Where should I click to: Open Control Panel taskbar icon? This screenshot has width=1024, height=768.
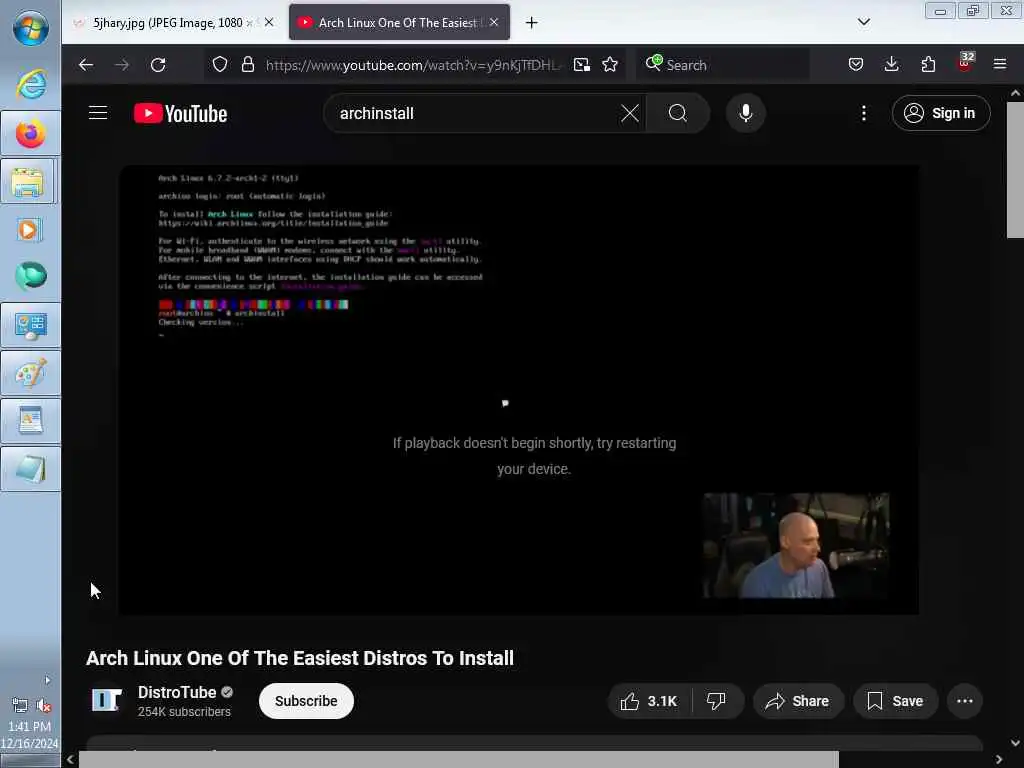click(31, 325)
